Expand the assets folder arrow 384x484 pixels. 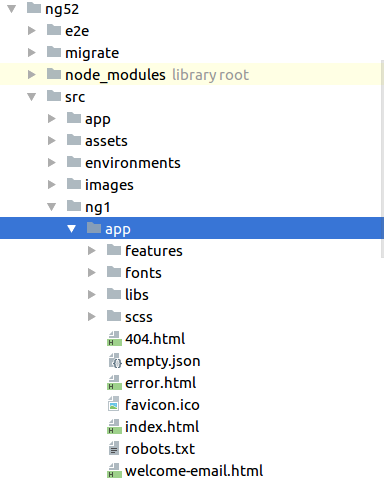click(52, 141)
